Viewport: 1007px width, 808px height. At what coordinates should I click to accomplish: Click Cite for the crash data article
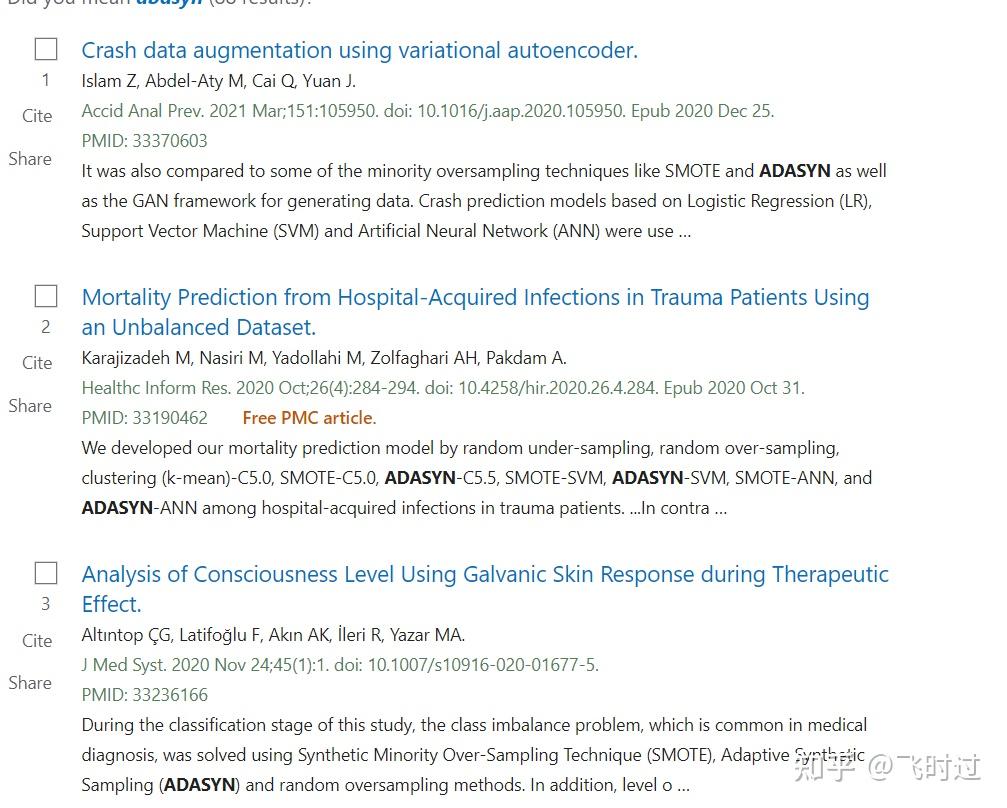coord(37,116)
